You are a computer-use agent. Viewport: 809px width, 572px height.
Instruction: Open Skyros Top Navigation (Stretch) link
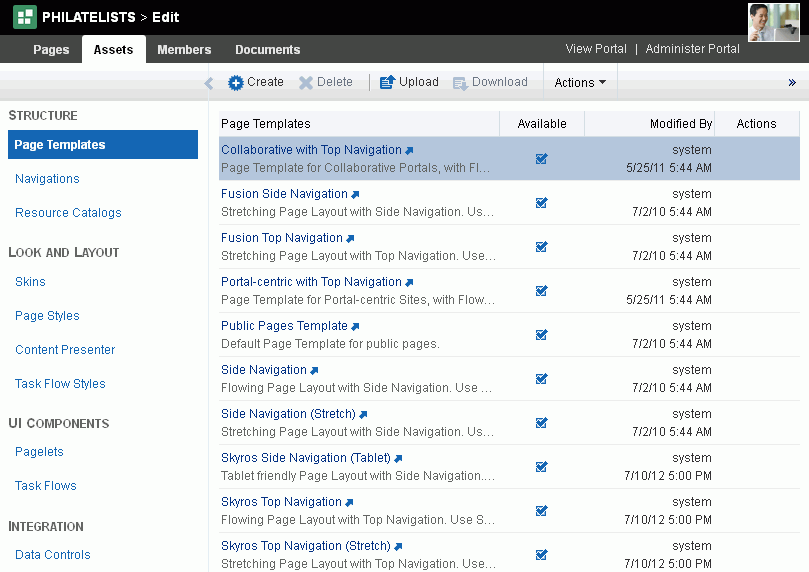click(x=305, y=546)
